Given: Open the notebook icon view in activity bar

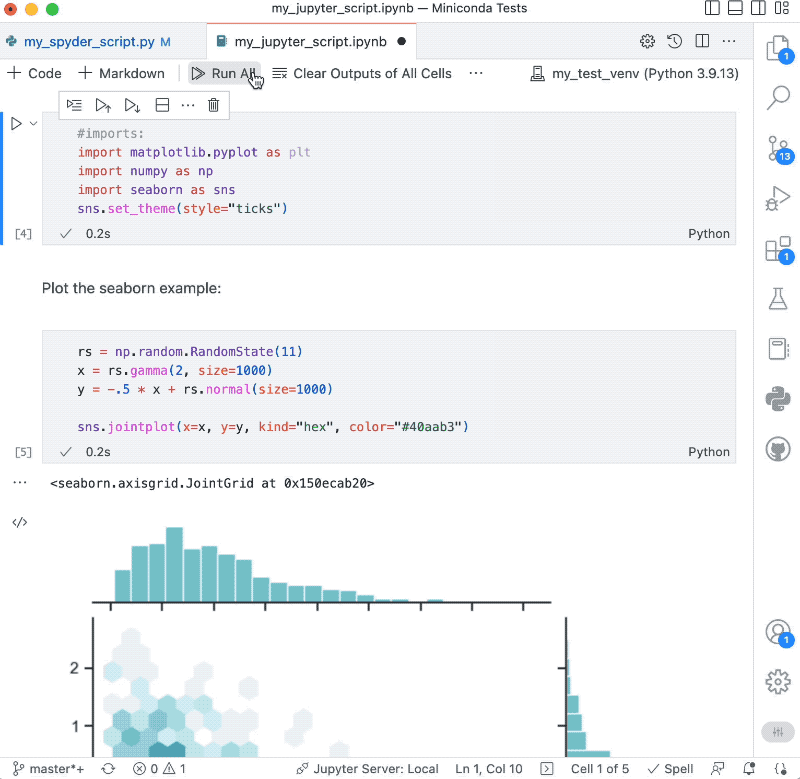Looking at the screenshot, I should [778, 349].
